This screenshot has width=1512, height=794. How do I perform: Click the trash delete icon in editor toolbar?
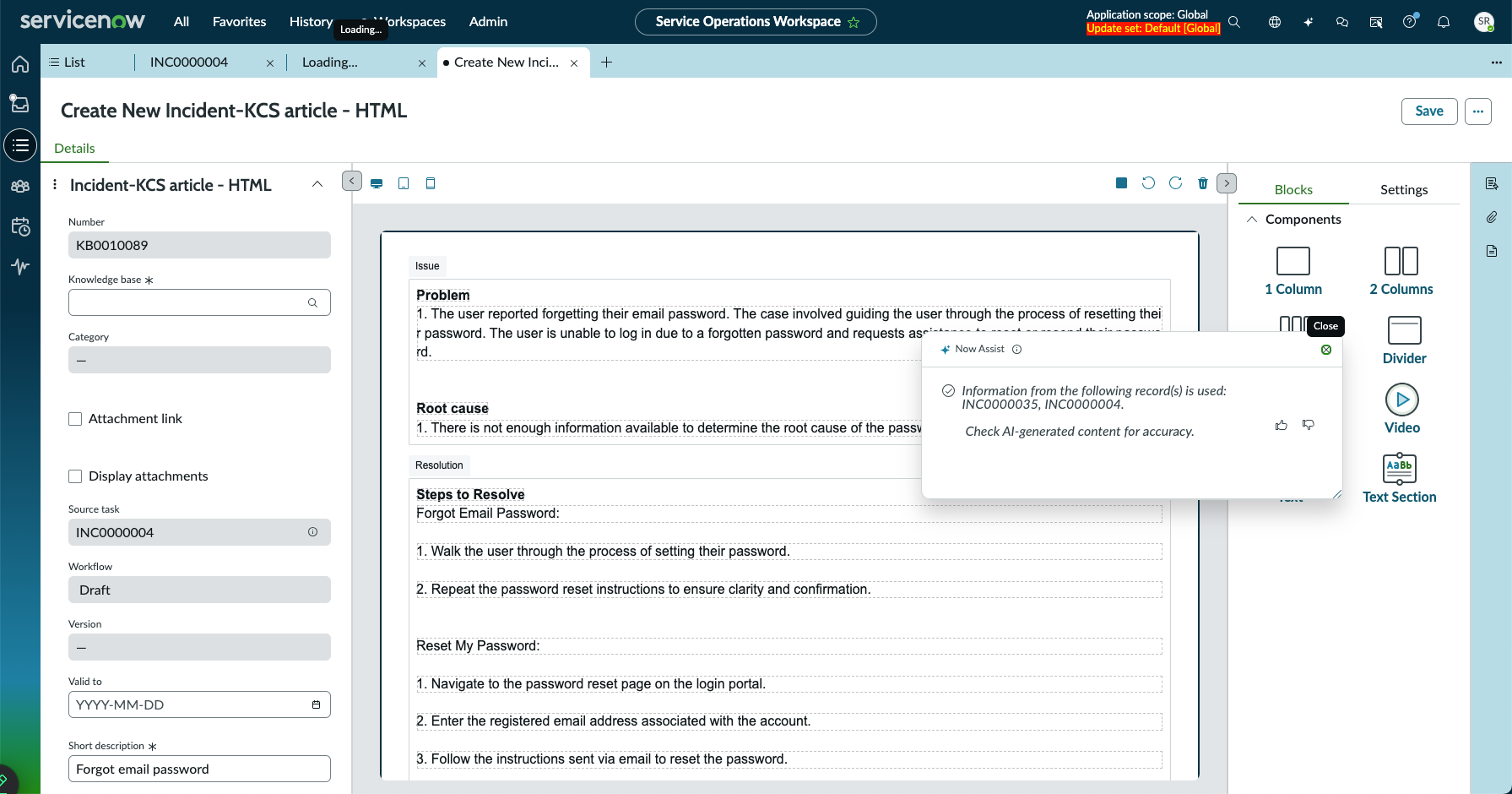1203,183
